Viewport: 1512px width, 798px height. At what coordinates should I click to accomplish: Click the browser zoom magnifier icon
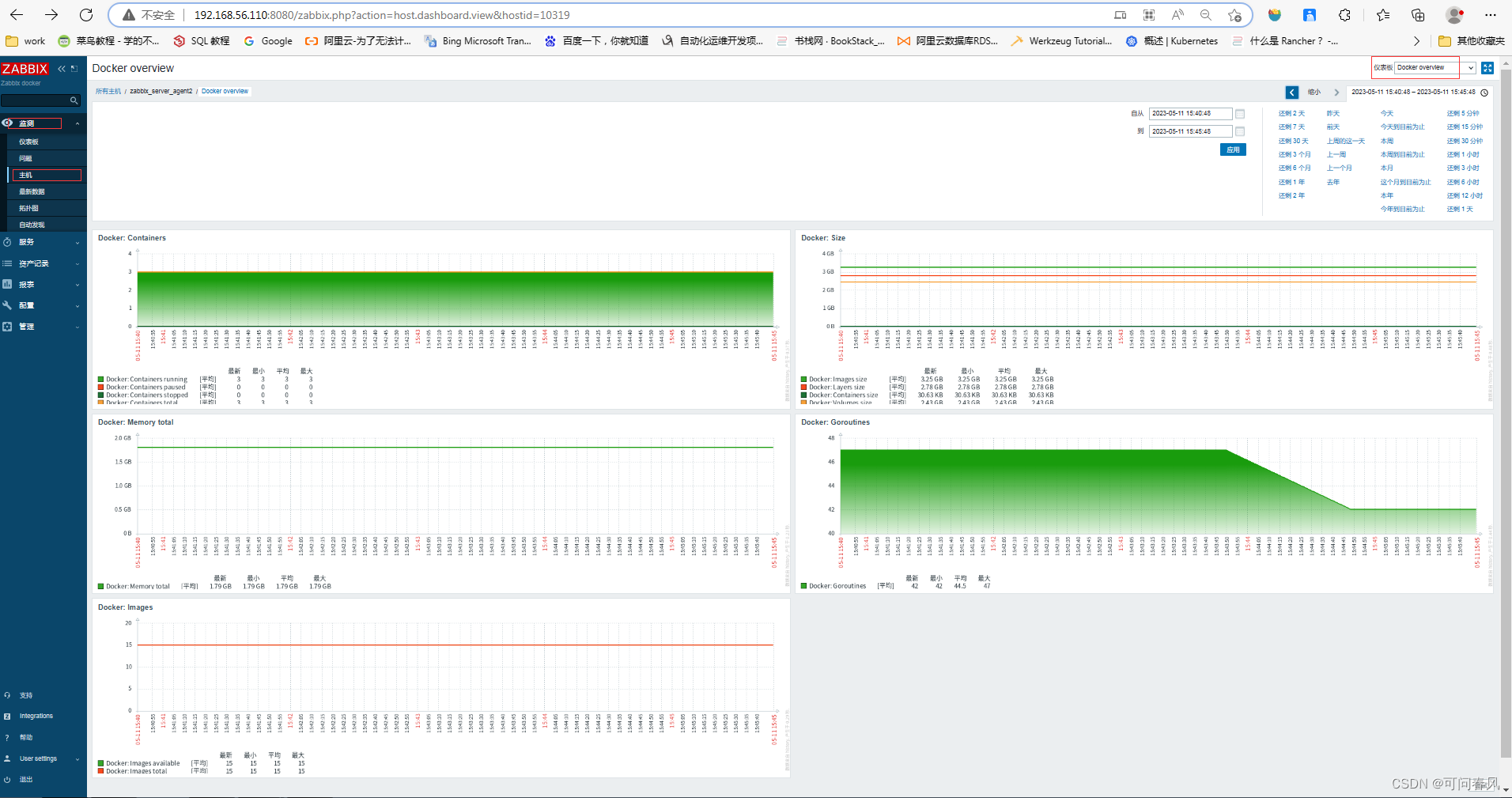(1205, 15)
